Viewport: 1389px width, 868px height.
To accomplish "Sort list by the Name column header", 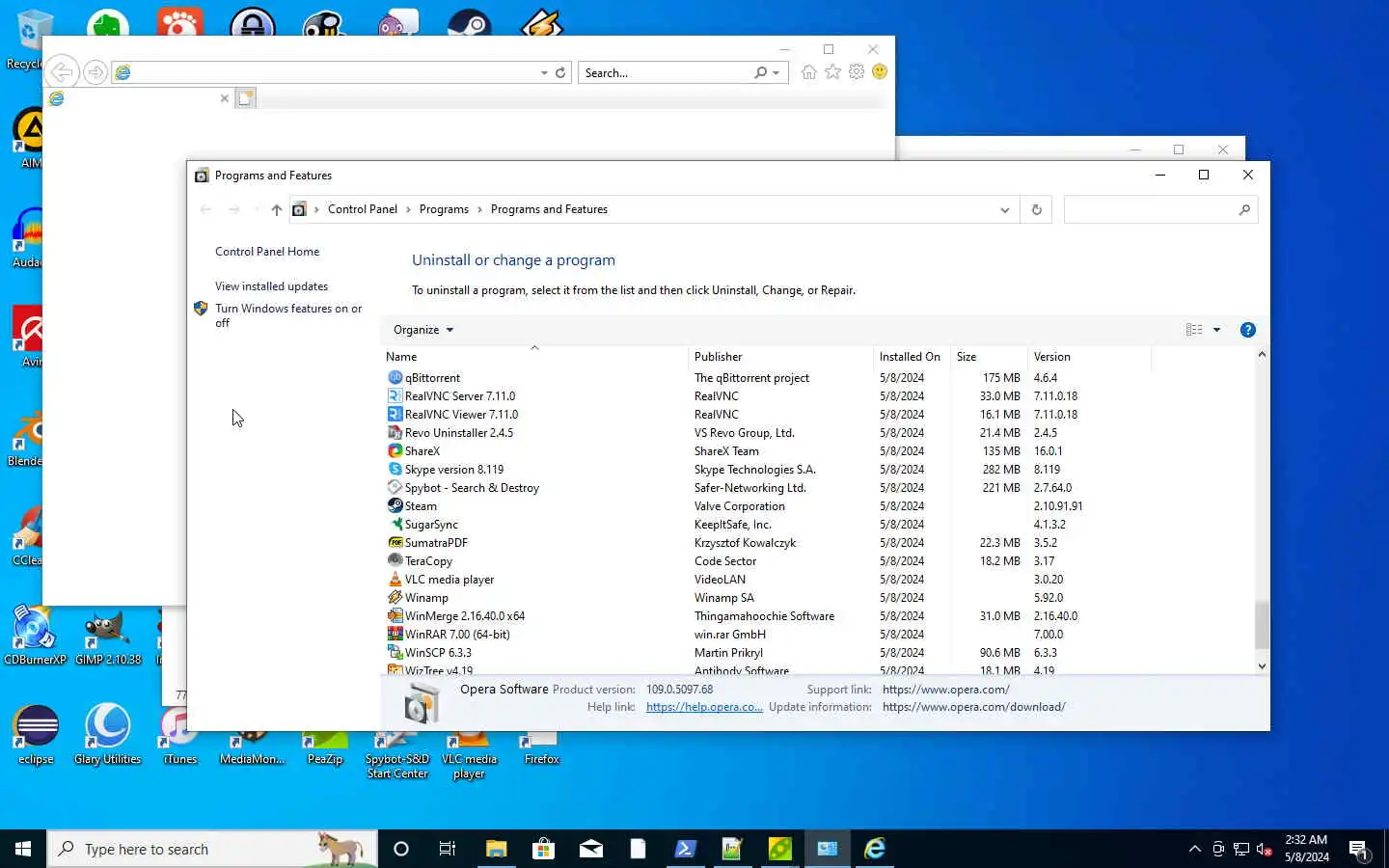I will (535, 357).
